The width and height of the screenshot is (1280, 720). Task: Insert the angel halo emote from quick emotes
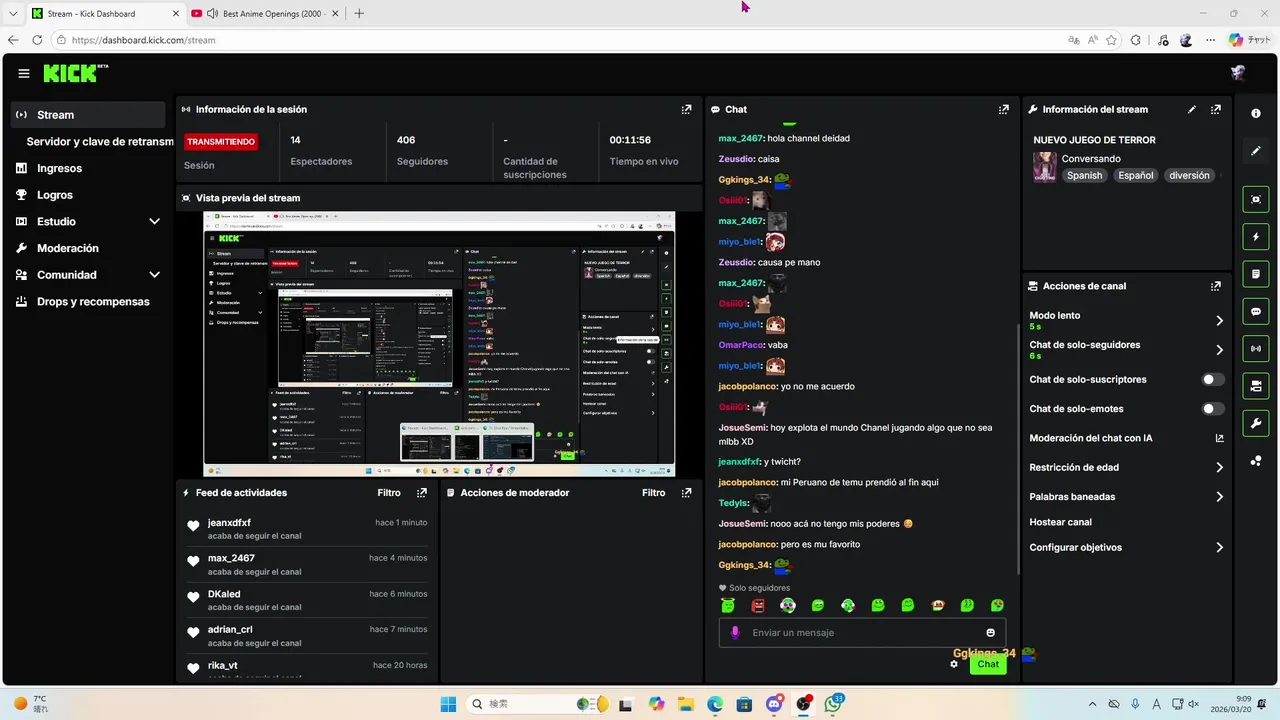(728, 605)
